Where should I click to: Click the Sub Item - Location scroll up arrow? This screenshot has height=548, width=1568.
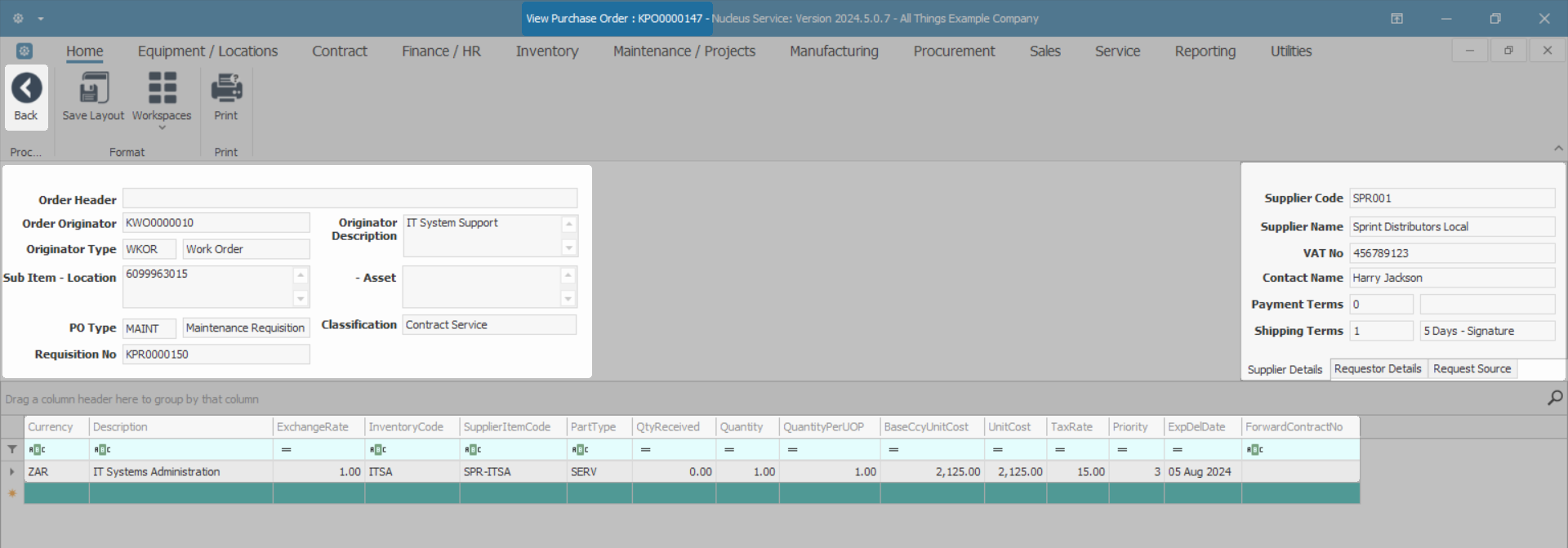[x=301, y=274]
